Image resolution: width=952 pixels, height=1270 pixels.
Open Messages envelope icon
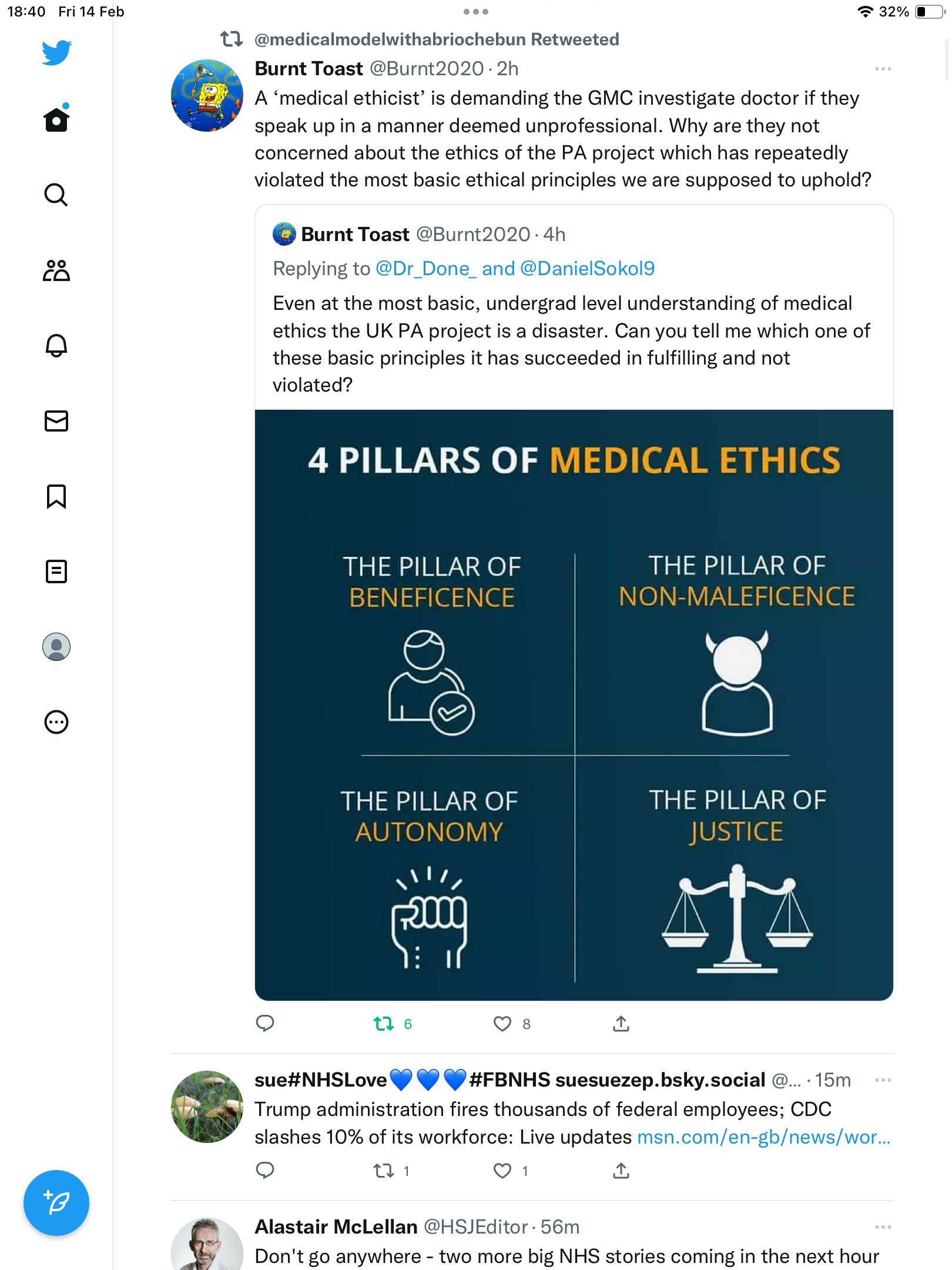point(56,421)
